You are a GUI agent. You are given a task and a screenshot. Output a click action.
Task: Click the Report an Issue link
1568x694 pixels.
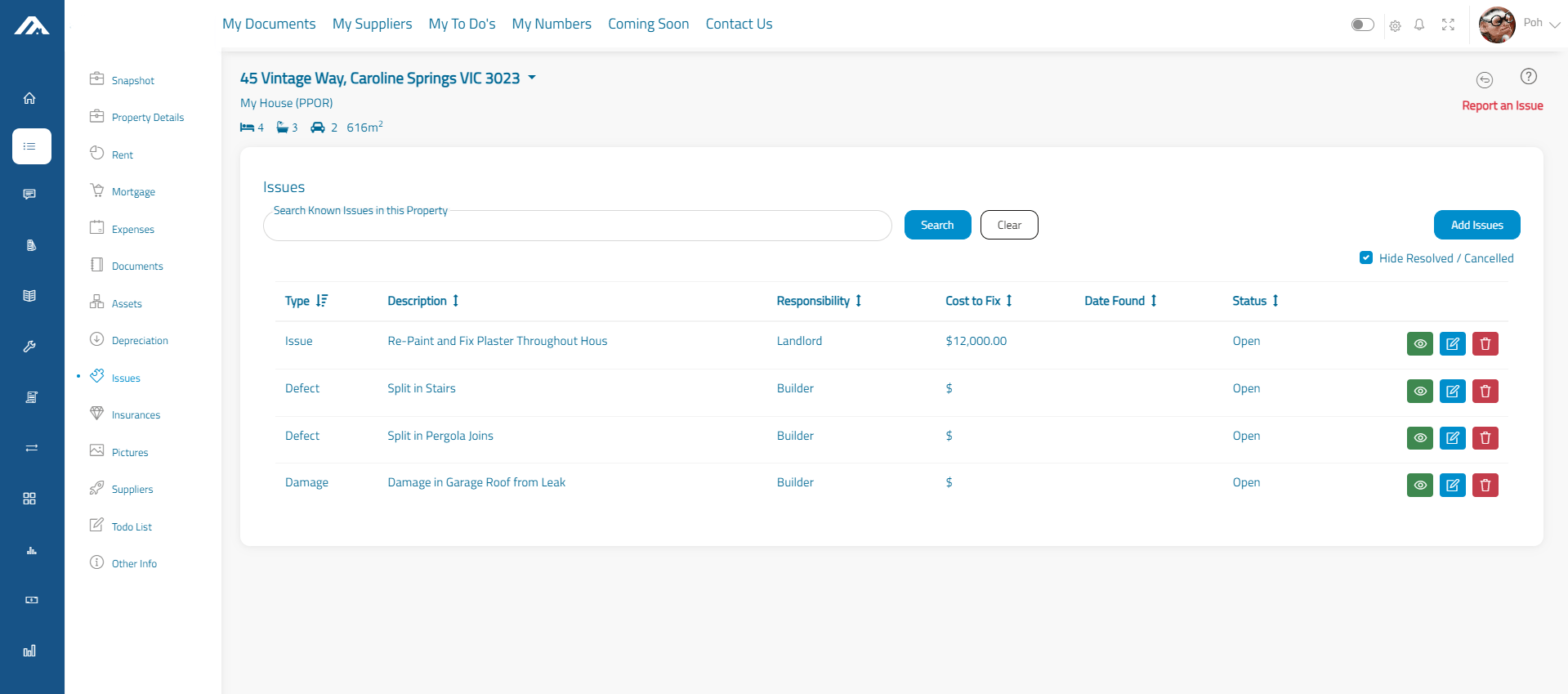pyautogui.click(x=1502, y=105)
